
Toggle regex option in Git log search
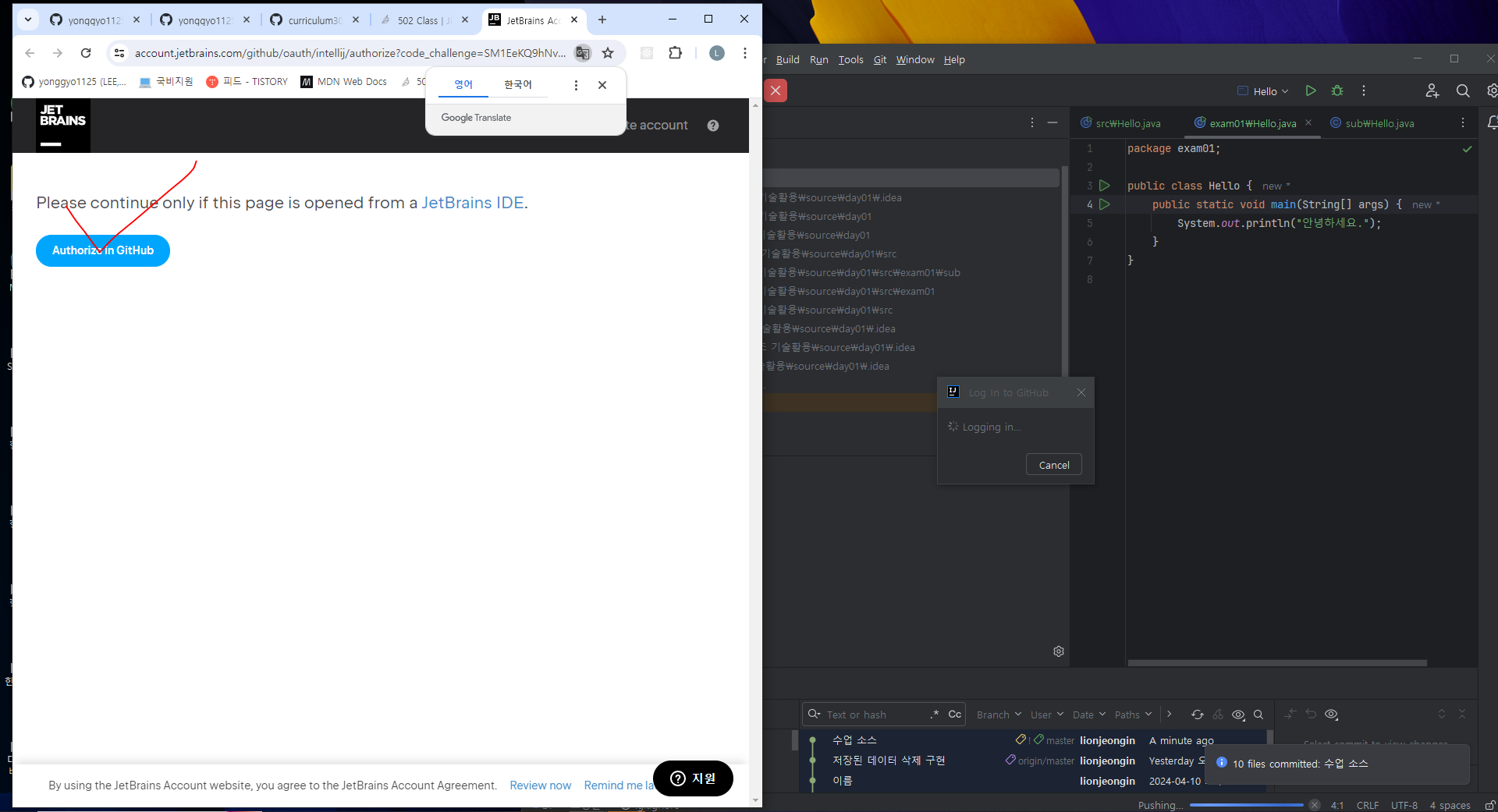tap(935, 714)
